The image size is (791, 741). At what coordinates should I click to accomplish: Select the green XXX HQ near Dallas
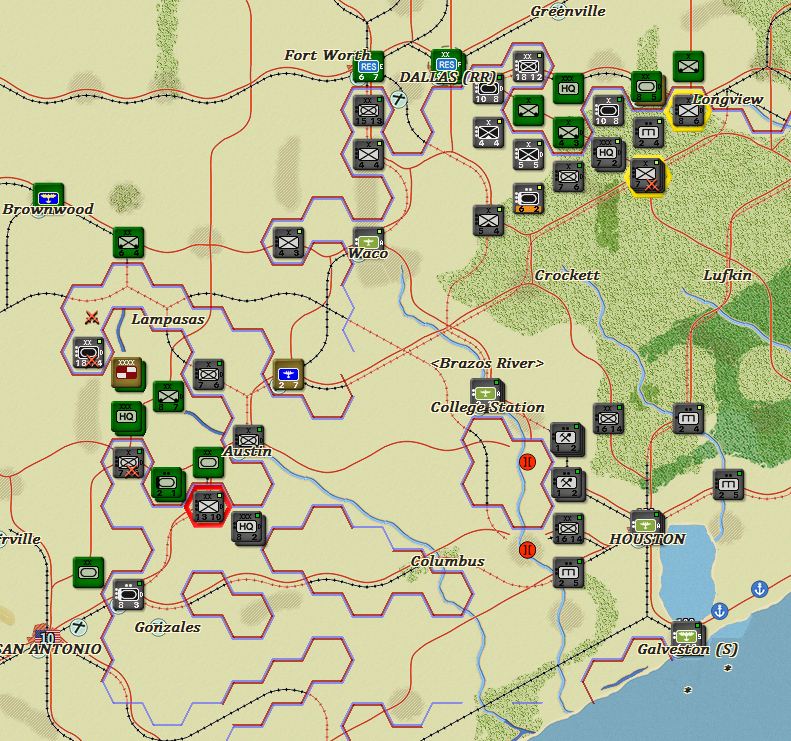568,88
